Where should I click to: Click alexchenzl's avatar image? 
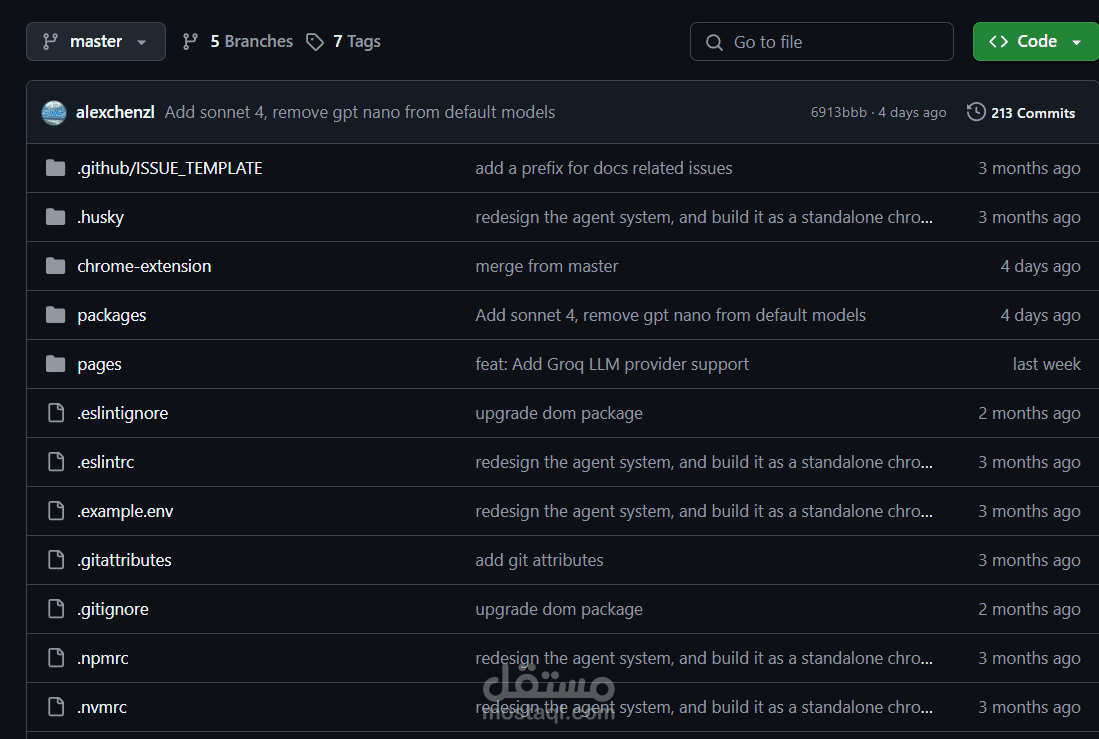click(54, 112)
